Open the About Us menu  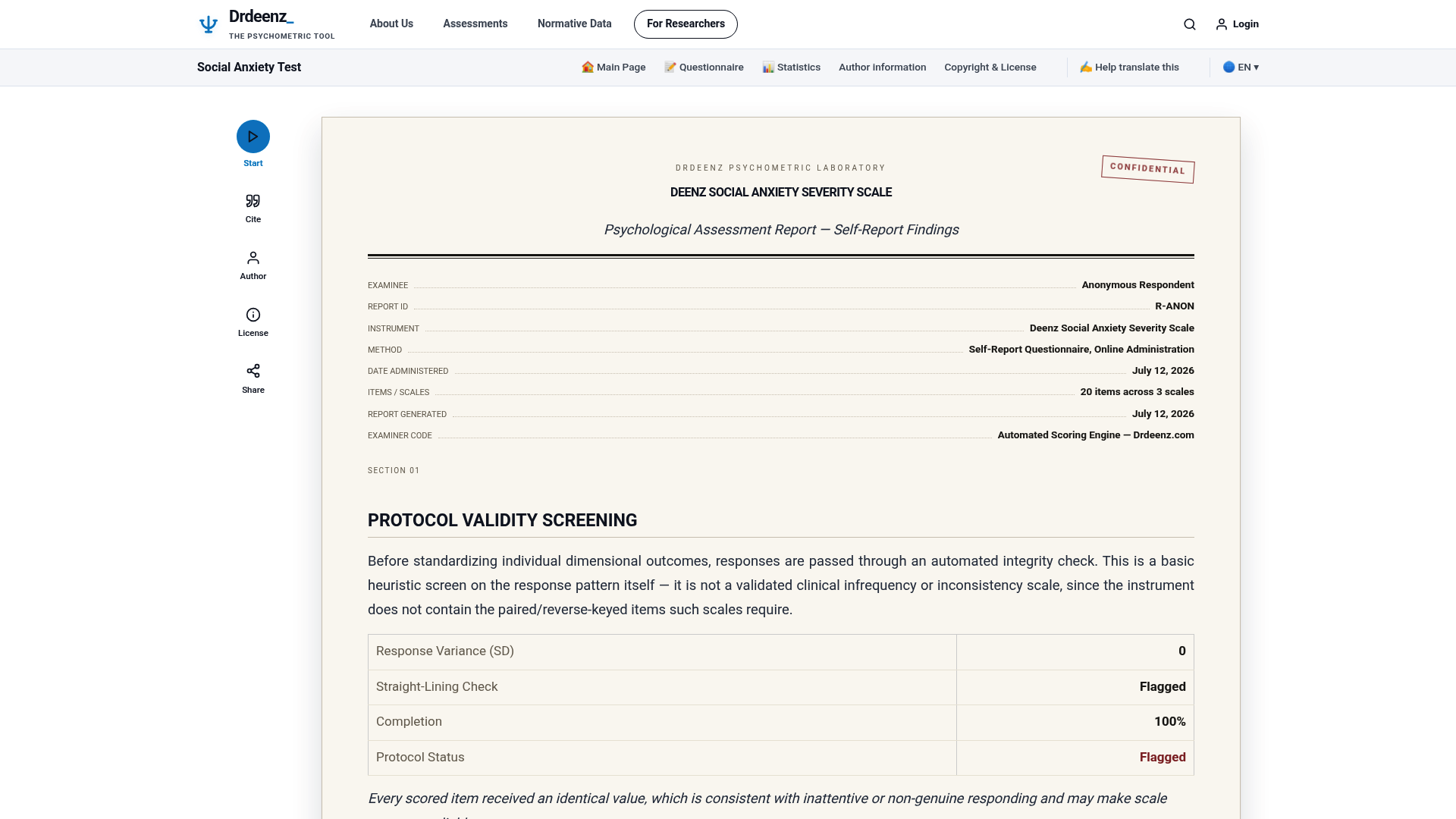point(391,24)
